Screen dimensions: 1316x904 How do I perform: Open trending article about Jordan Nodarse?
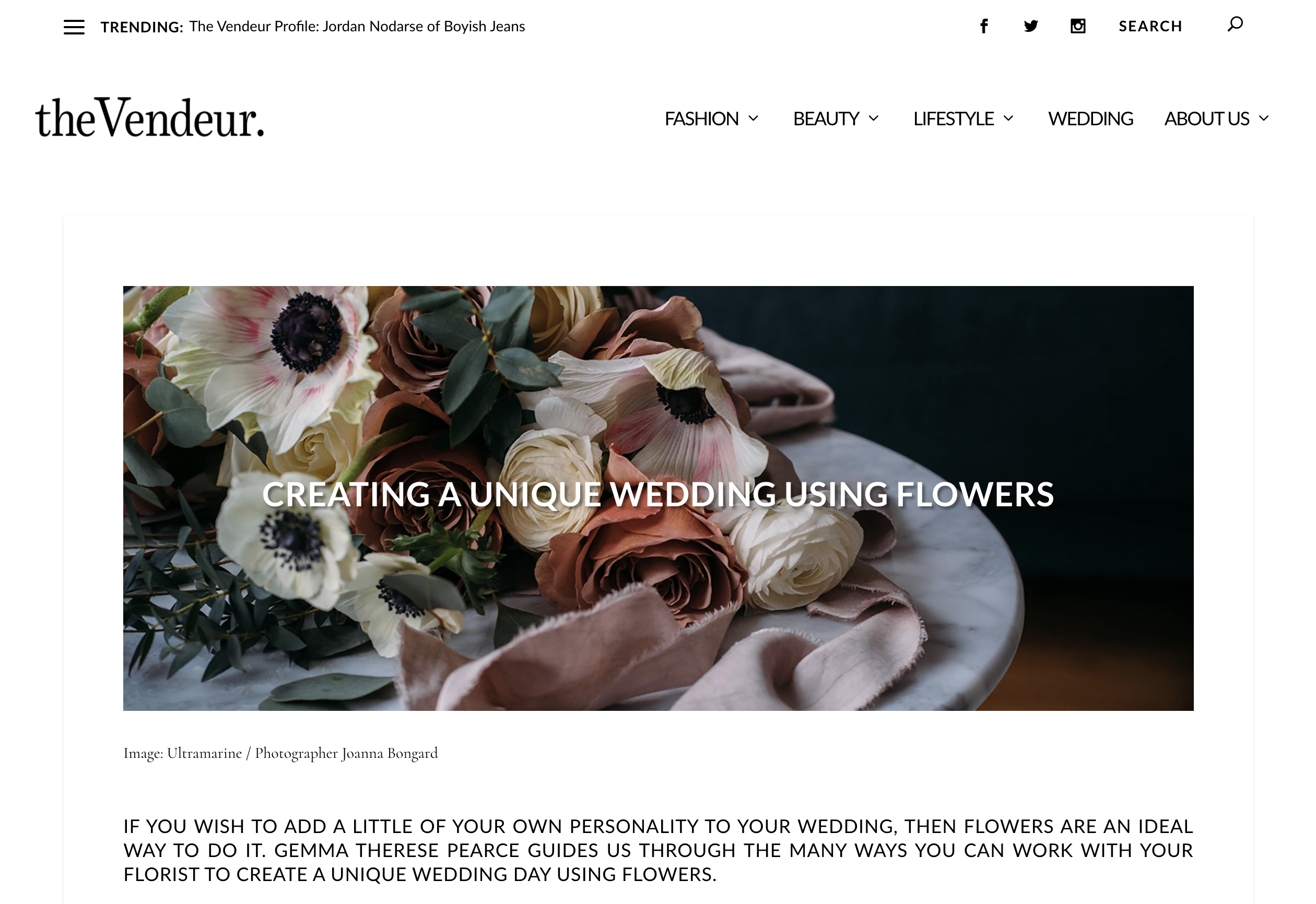[x=357, y=27]
